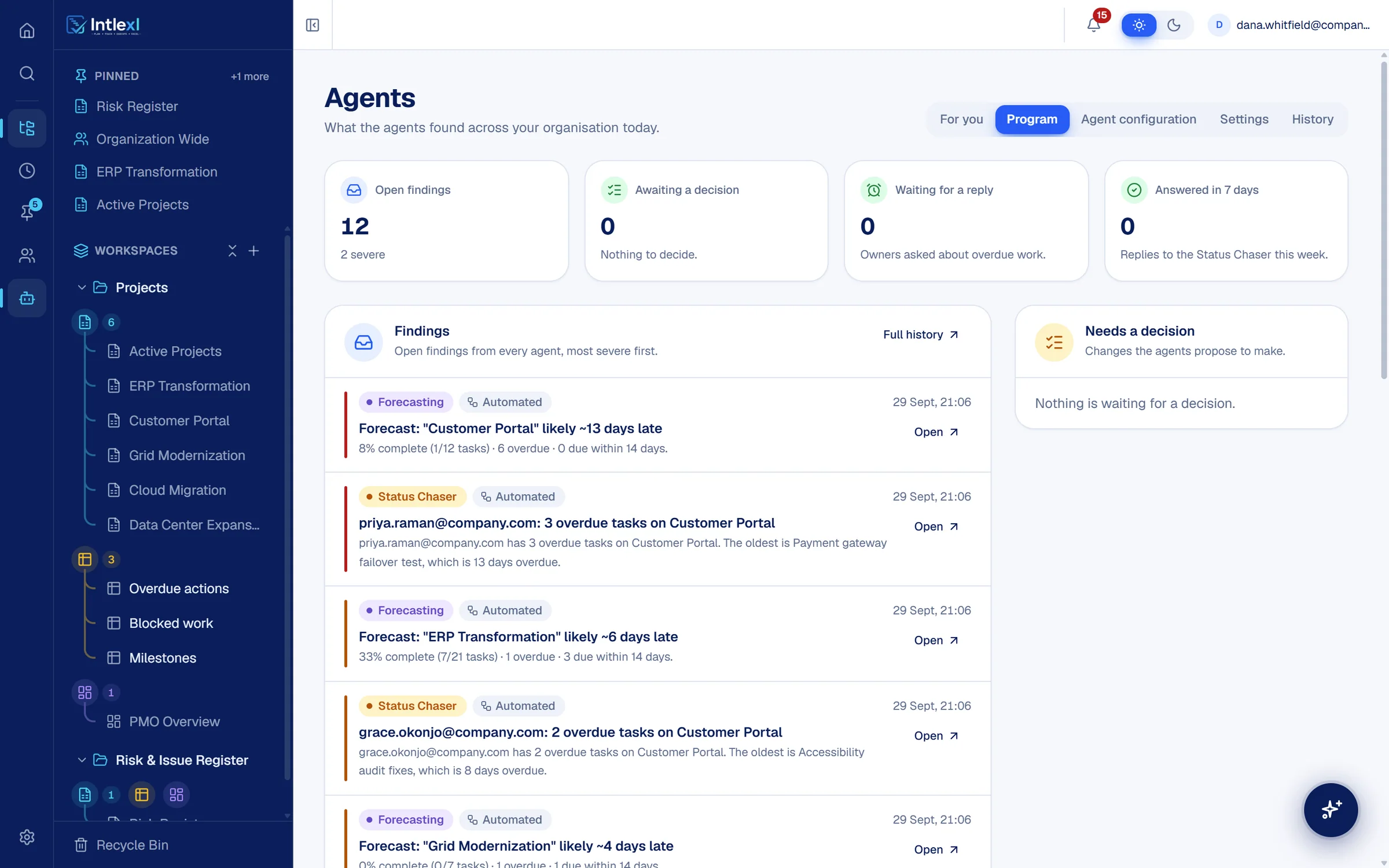Collapse the Projects folder chevron
This screenshot has height=868, width=1389.
[x=82, y=288]
